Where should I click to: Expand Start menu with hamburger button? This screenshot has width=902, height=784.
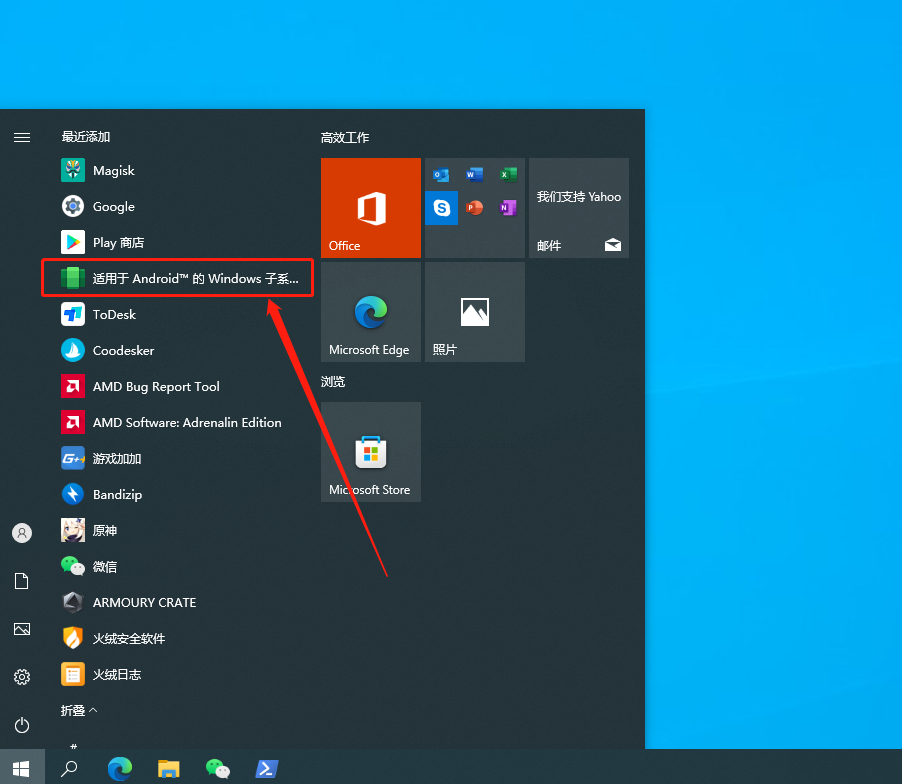(22, 137)
